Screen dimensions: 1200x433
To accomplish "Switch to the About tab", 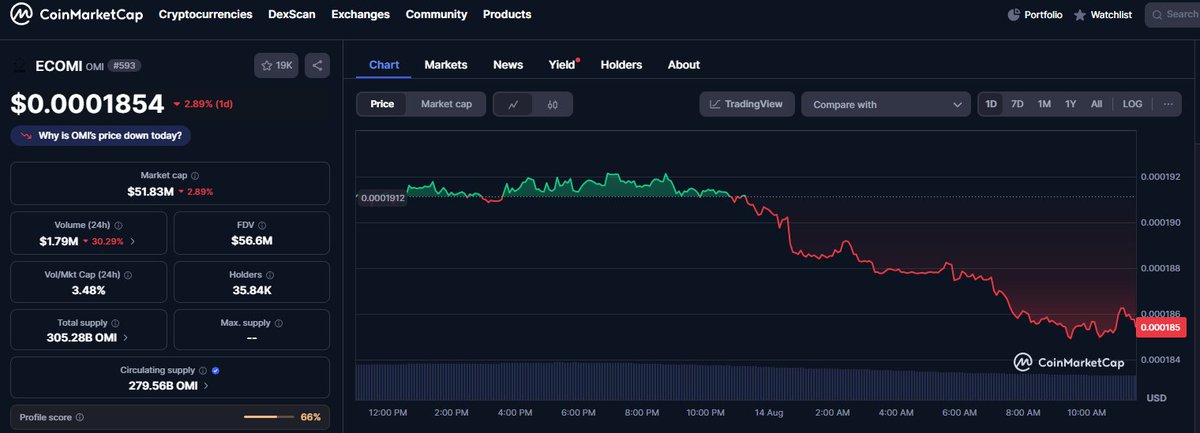I will pos(684,65).
